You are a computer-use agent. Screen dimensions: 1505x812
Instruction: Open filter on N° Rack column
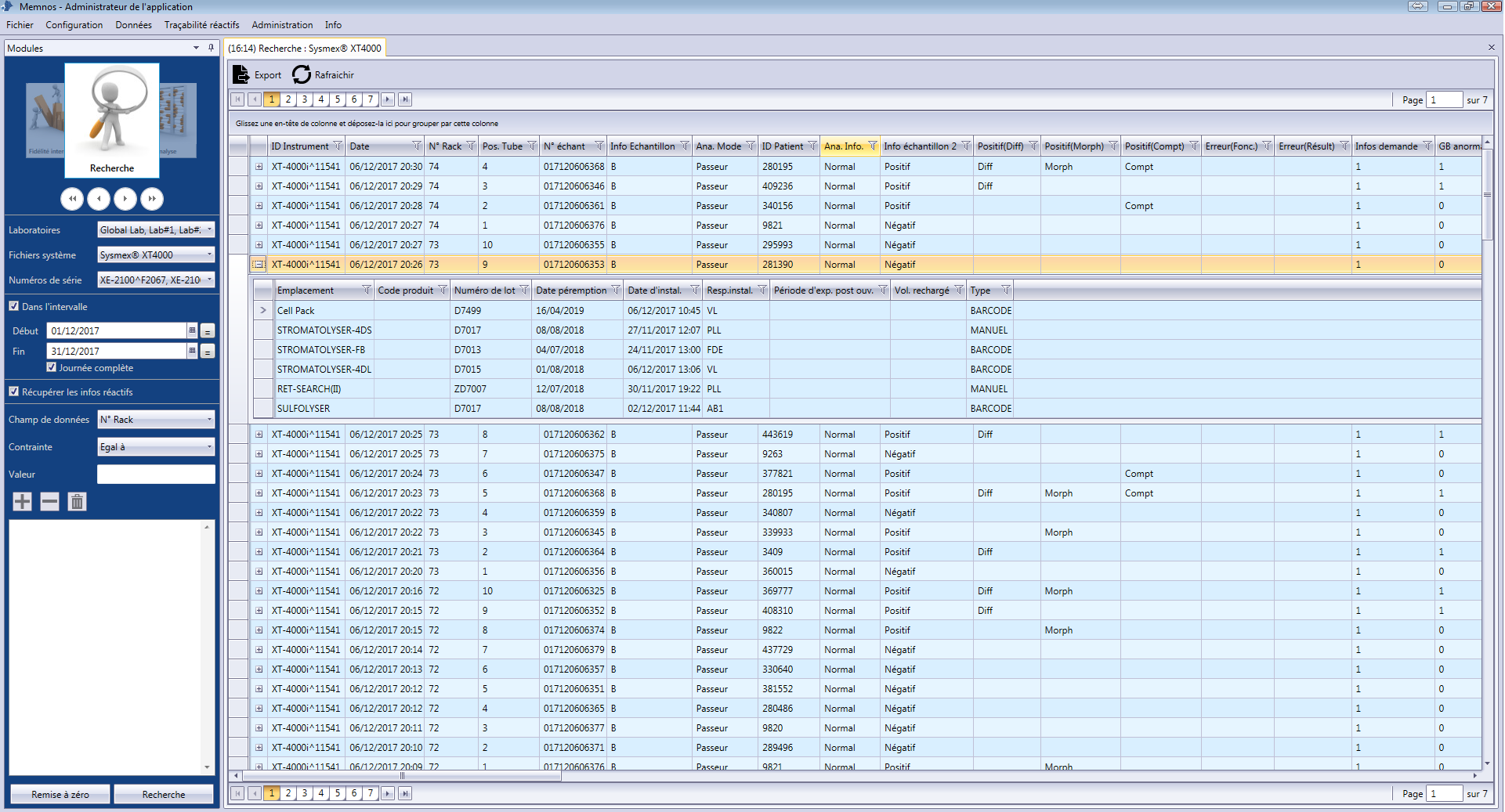pyautogui.click(x=471, y=146)
